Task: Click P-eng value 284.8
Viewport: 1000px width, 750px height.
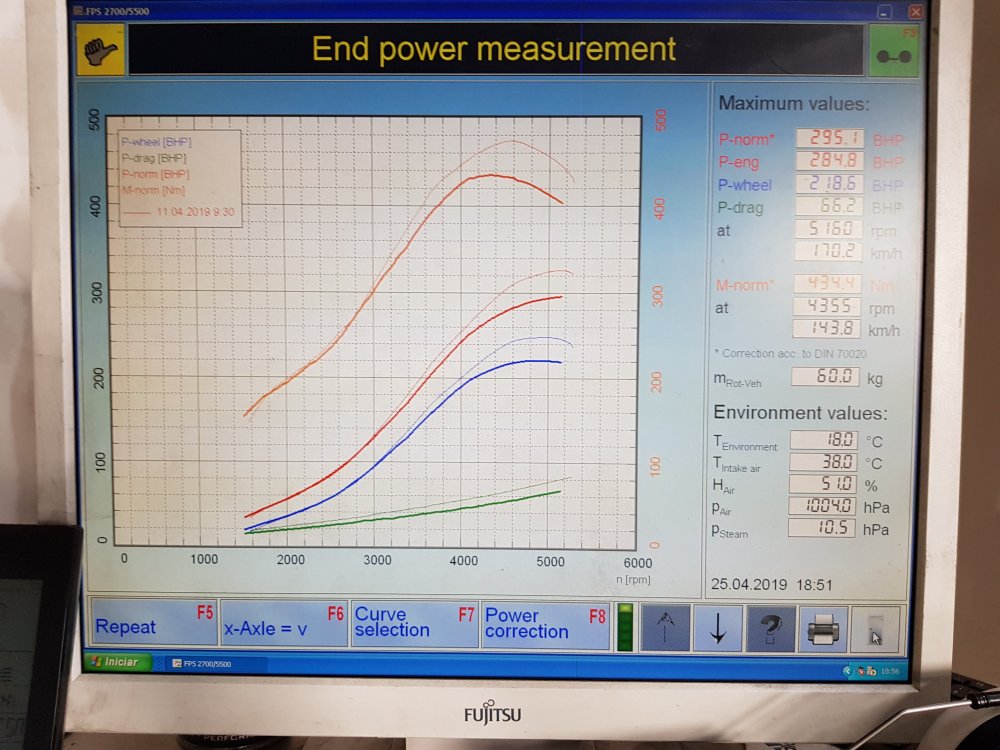Action: [x=830, y=161]
